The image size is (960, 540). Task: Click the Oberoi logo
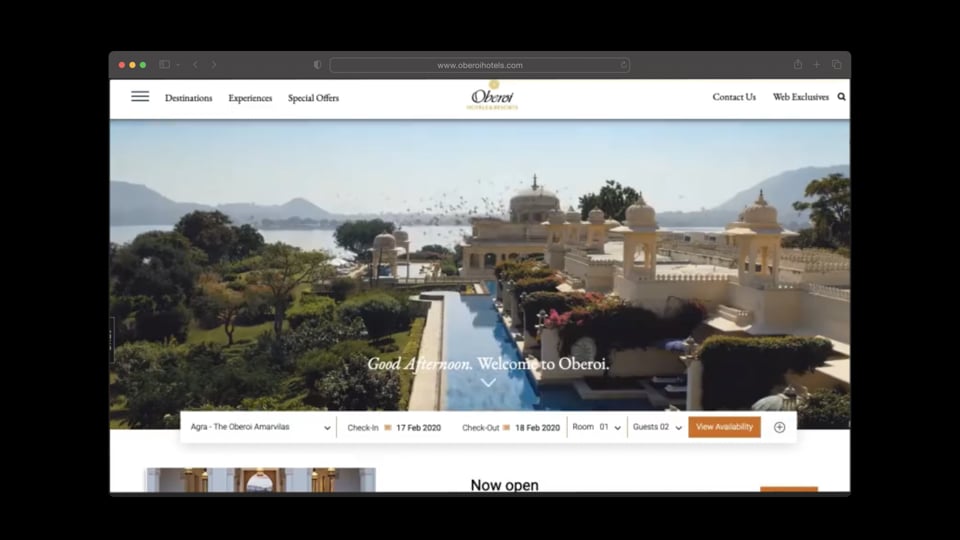[x=492, y=96]
